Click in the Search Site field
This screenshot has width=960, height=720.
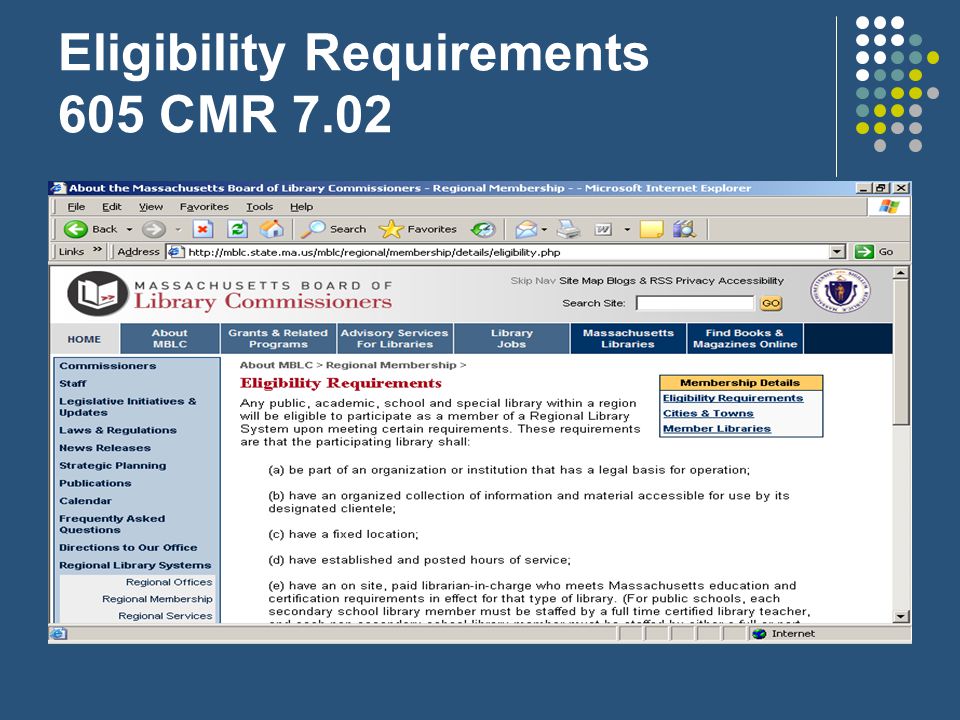(695, 303)
